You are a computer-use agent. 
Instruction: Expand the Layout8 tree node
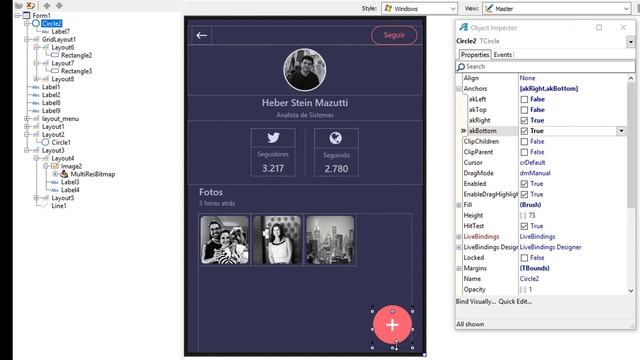[x=36, y=79]
